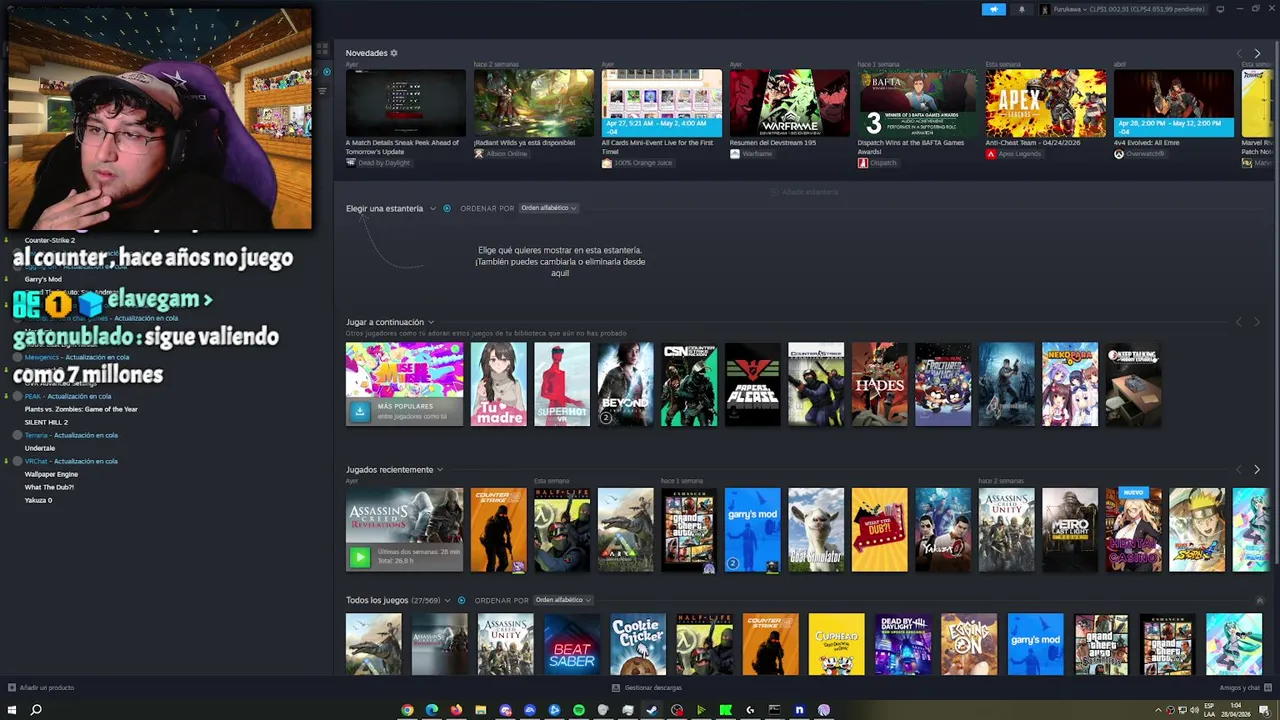Click the Dispatch source link
This screenshot has width=1280, height=720.
click(878, 163)
